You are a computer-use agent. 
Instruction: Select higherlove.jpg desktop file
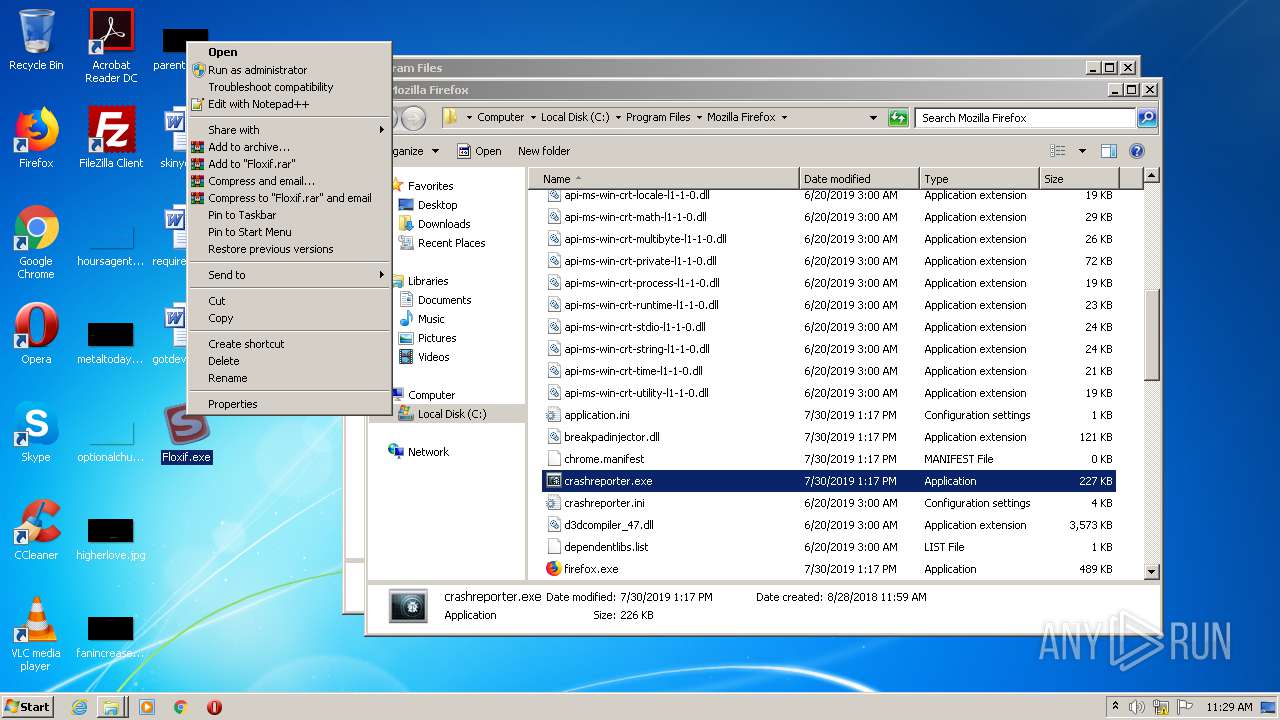tap(111, 538)
